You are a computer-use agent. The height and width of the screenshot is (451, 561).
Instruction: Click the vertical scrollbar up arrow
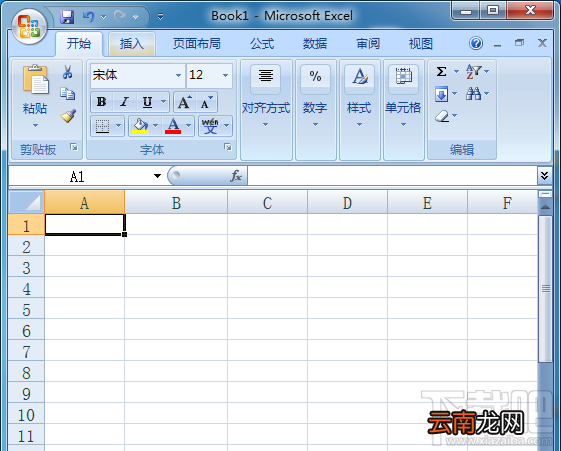(x=545, y=207)
